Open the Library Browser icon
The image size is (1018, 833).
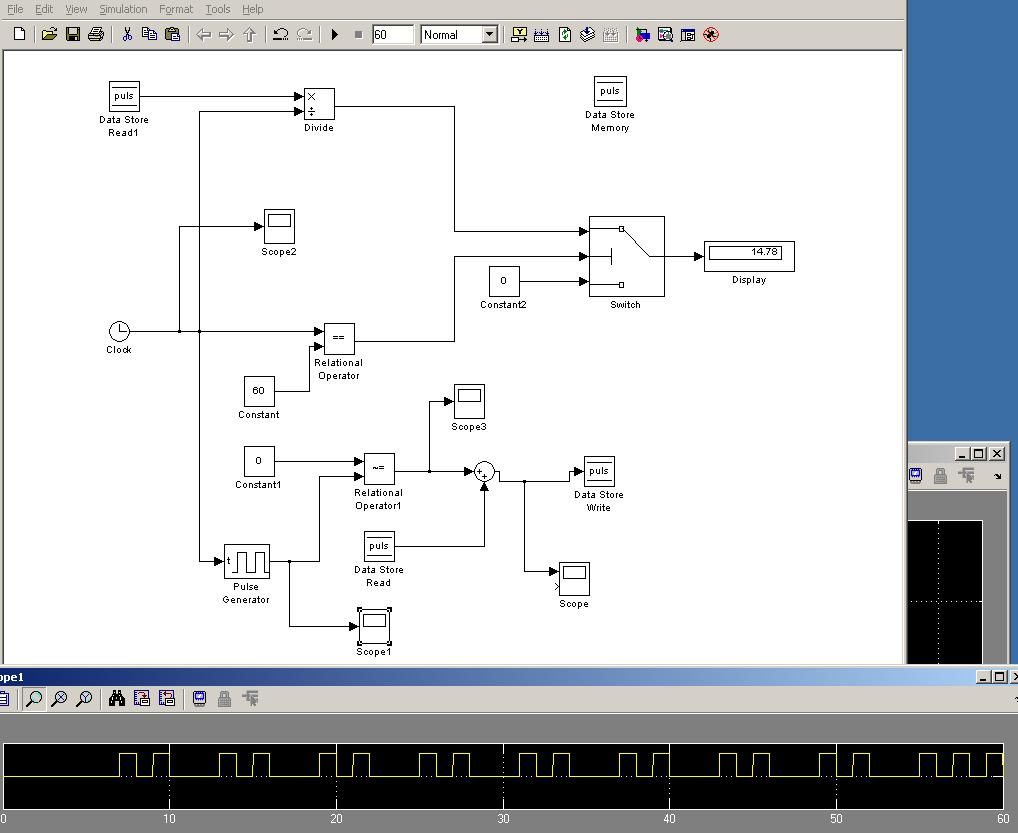642,34
